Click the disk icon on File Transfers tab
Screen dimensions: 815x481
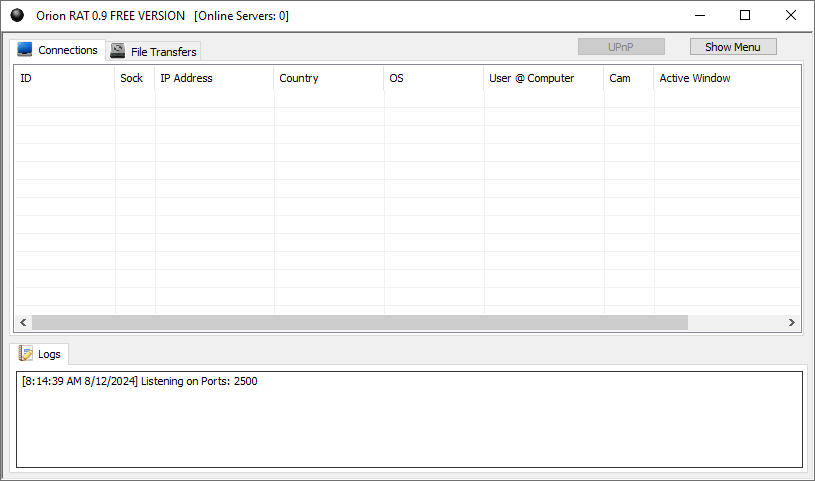[x=118, y=51]
